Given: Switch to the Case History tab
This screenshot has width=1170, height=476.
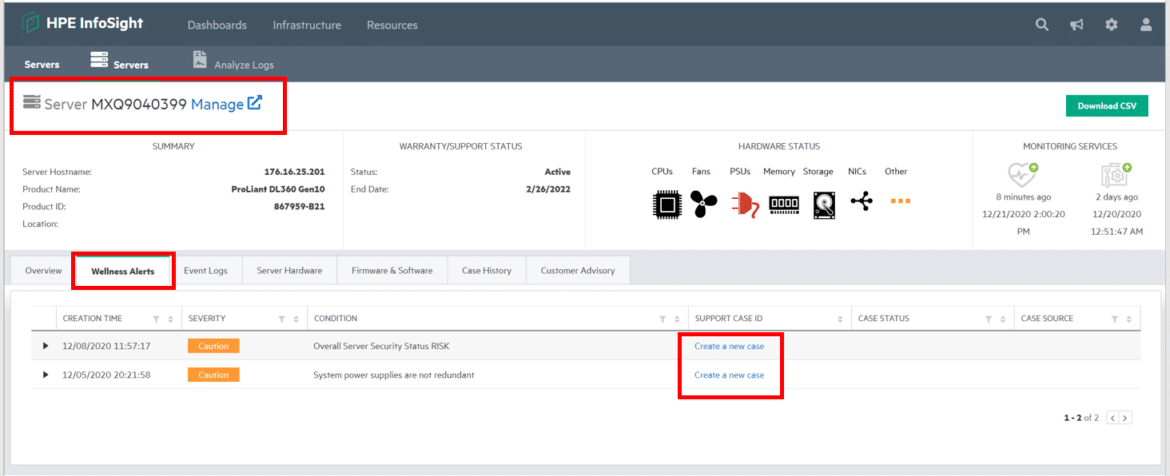Looking at the screenshot, I should [x=487, y=270].
